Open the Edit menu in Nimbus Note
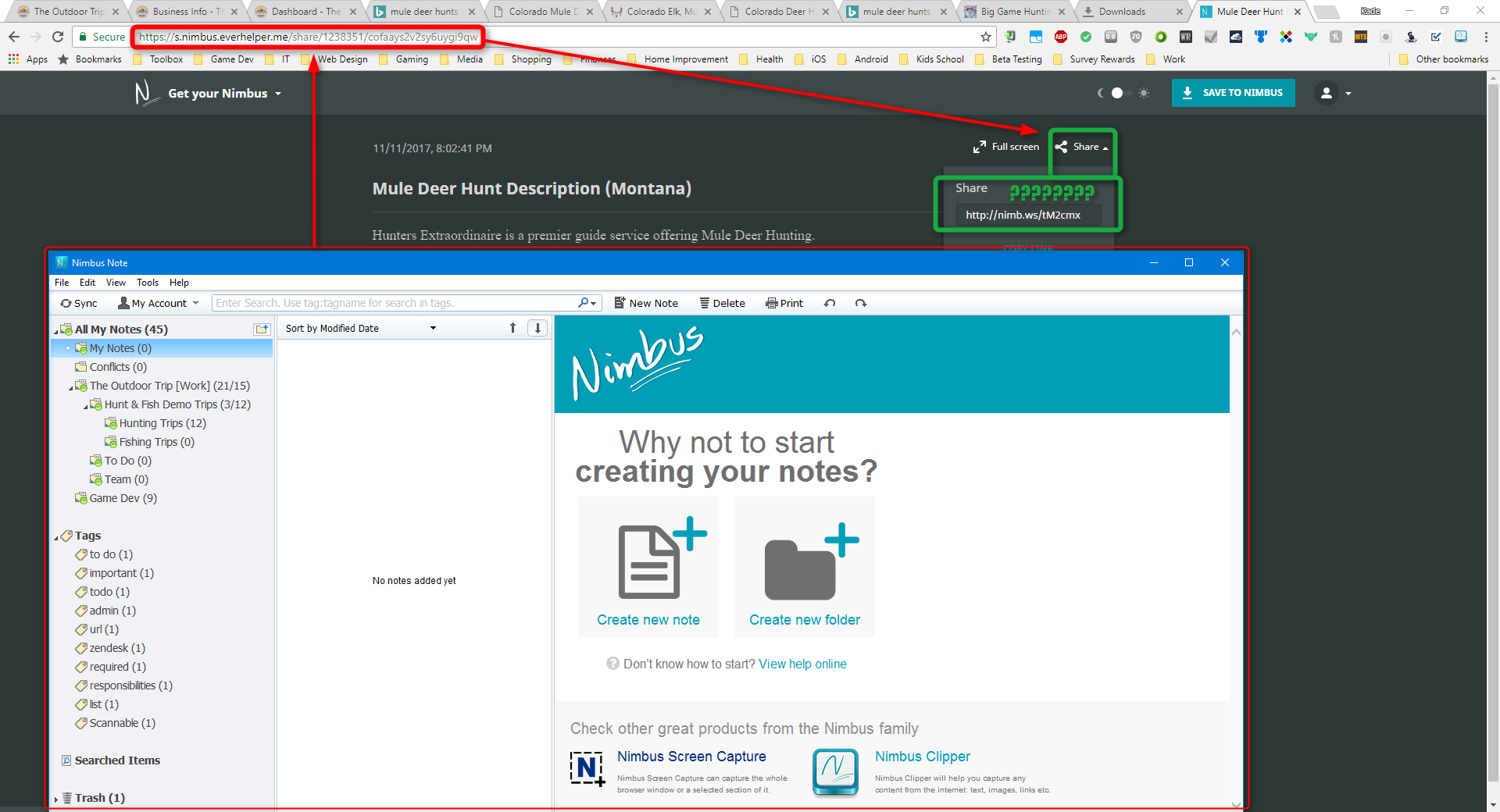 point(87,283)
